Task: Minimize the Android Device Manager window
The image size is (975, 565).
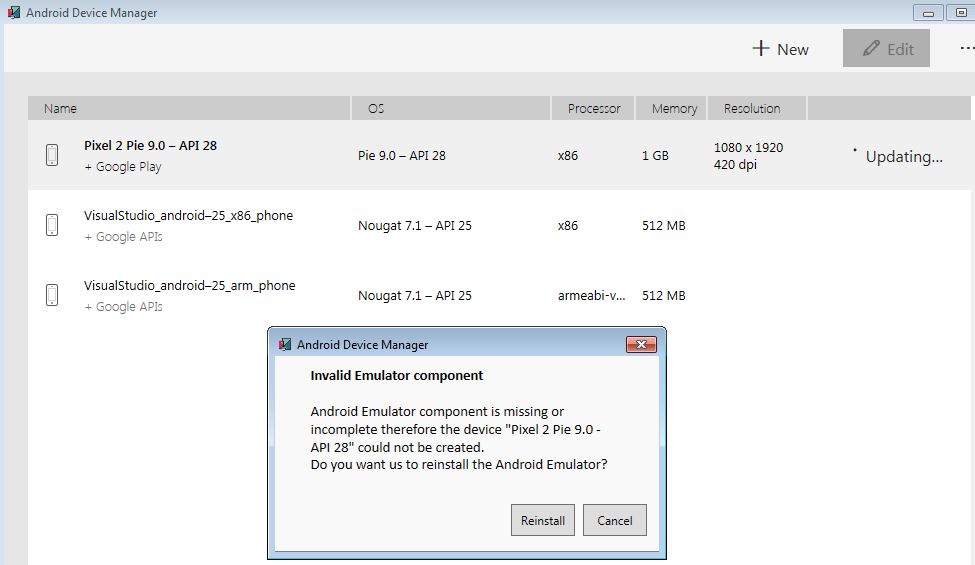Action: pos(928,12)
